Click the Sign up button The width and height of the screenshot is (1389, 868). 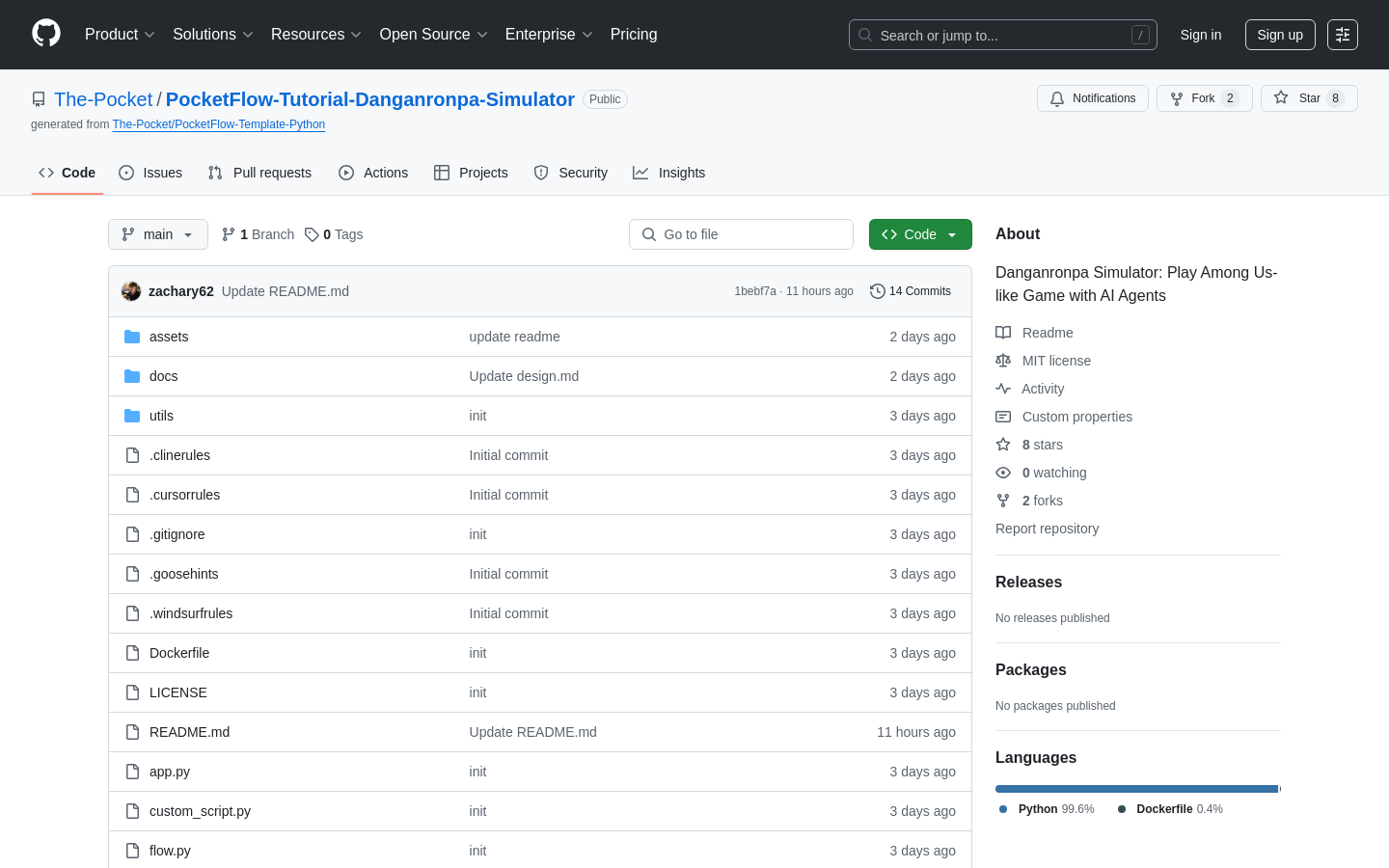coord(1280,35)
